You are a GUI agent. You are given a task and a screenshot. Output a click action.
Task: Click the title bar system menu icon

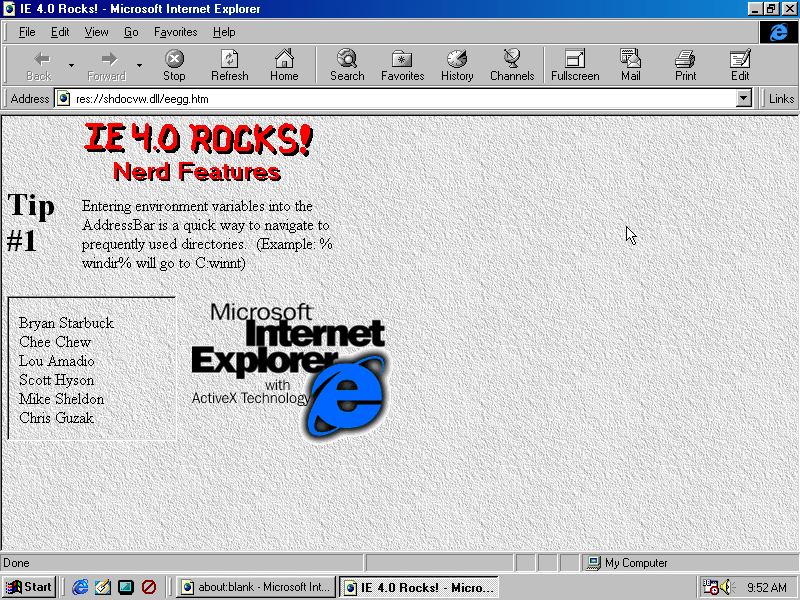tap(9, 9)
